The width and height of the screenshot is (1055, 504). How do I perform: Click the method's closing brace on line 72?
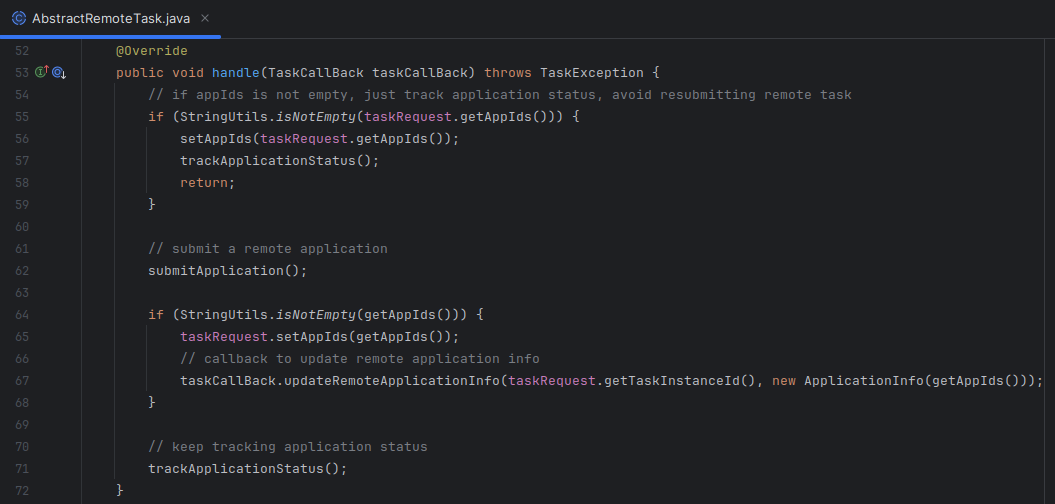(x=120, y=491)
